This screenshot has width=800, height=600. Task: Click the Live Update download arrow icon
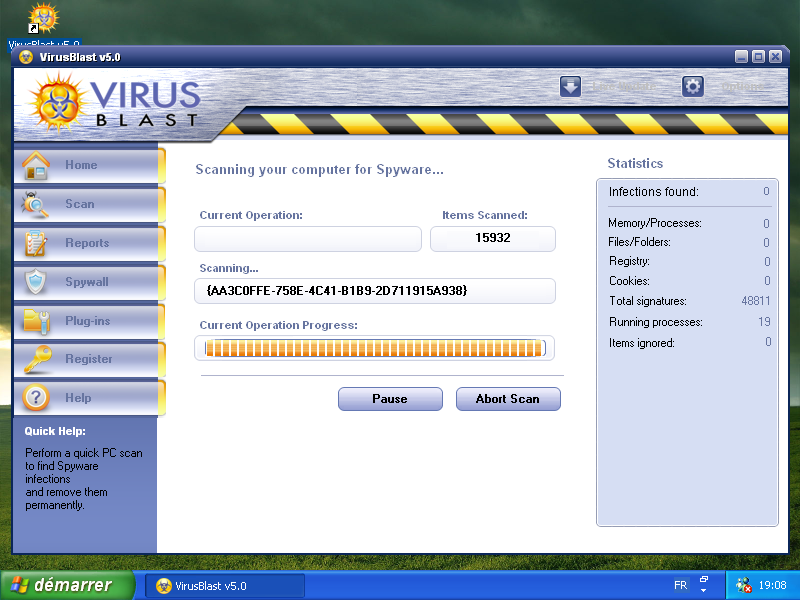tap(570, 86)
